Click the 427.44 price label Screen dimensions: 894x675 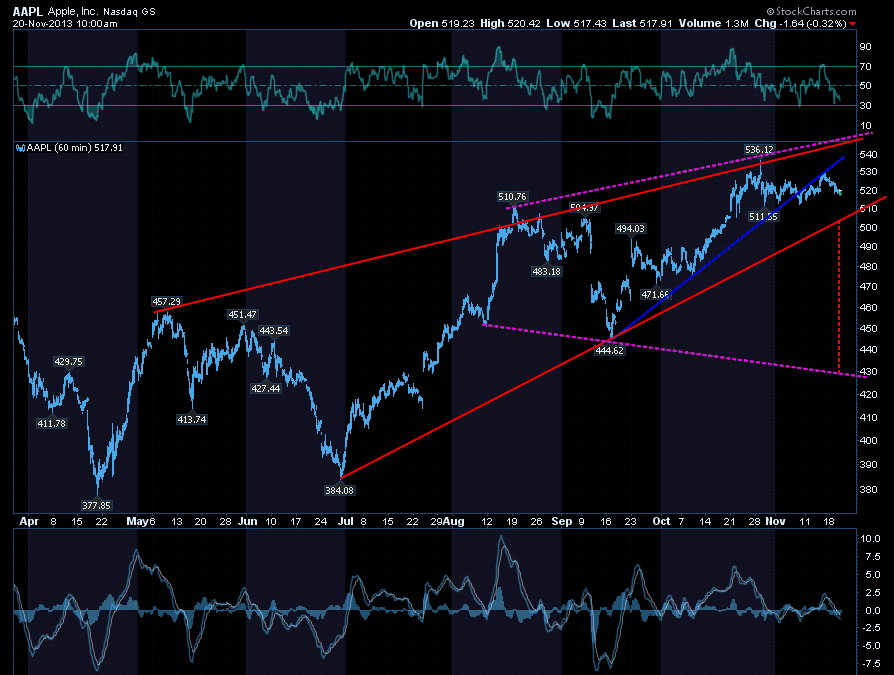click(x=266, y=389)
